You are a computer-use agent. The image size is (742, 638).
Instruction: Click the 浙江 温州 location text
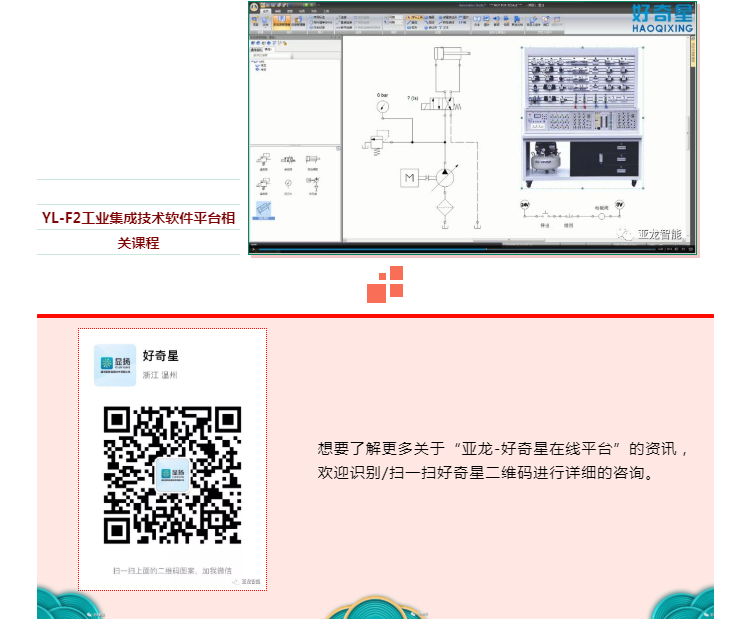coord(160,375)
